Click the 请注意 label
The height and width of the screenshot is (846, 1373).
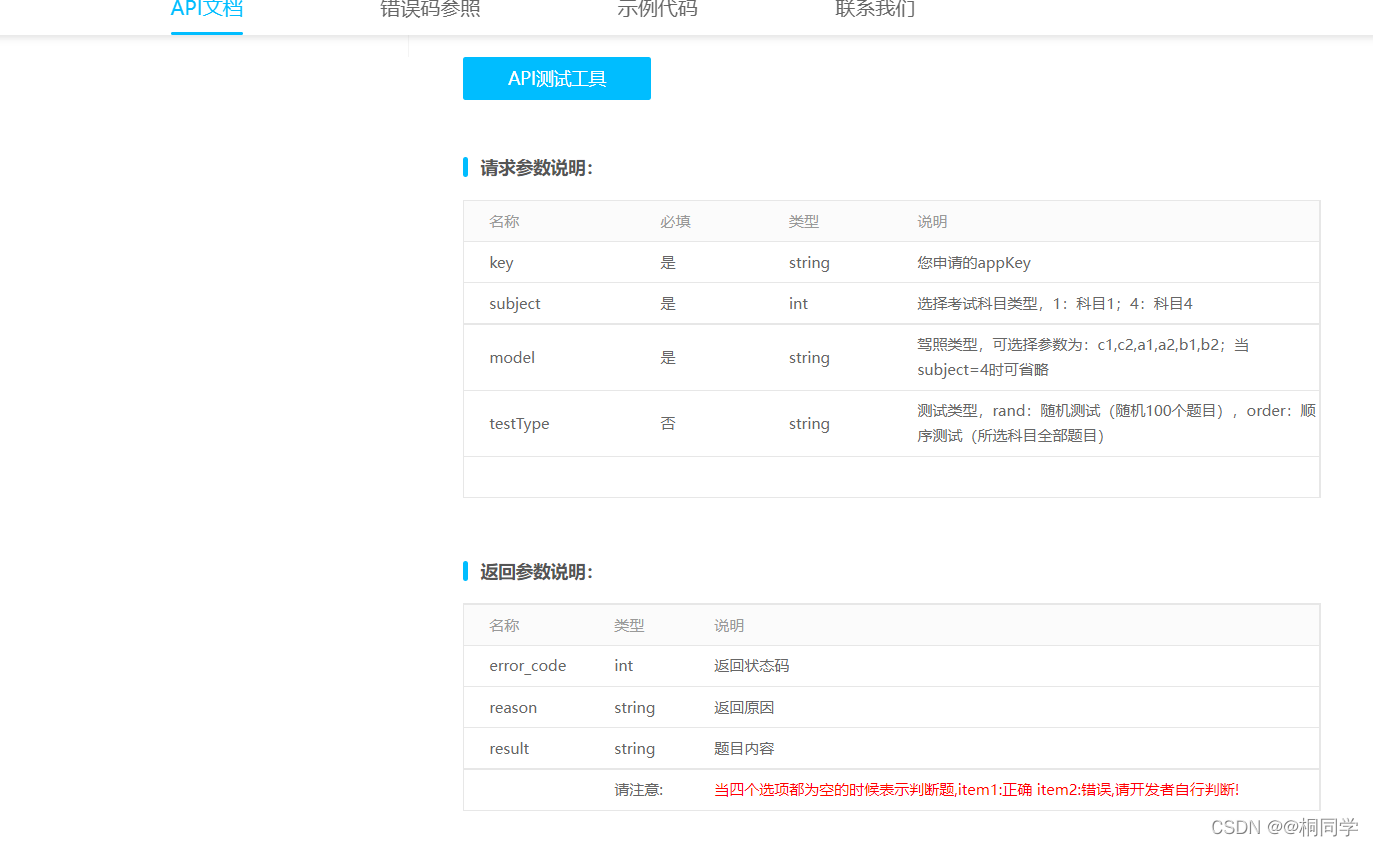tap(638, 790)
